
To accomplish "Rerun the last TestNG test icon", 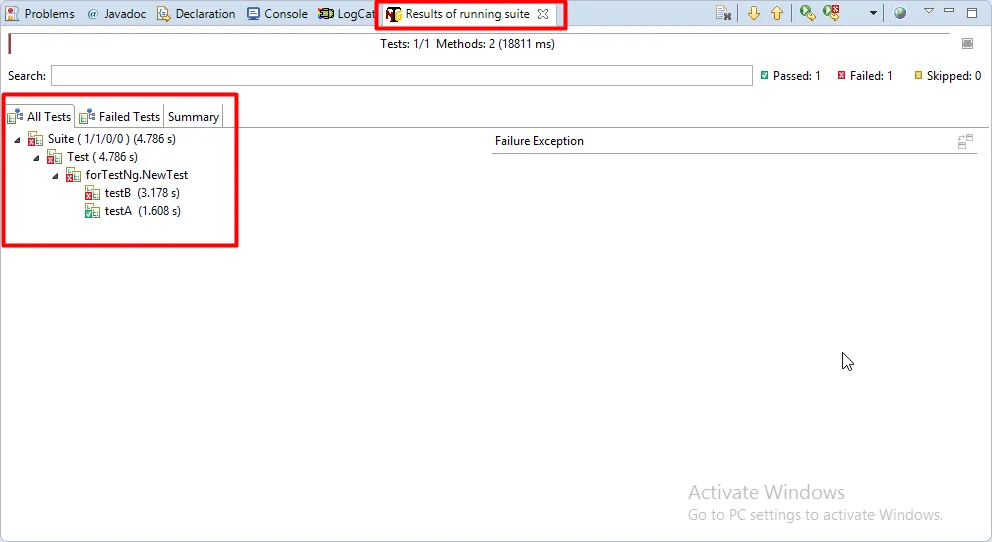I will (x=807, y=13).
